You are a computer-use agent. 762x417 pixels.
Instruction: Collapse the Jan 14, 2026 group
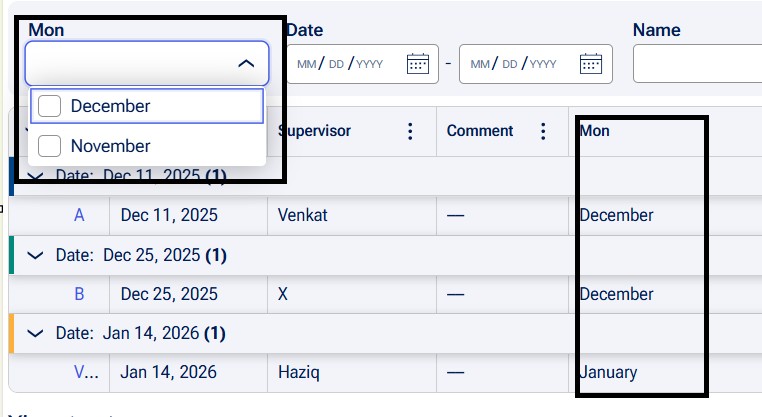(x=36, y=333)
